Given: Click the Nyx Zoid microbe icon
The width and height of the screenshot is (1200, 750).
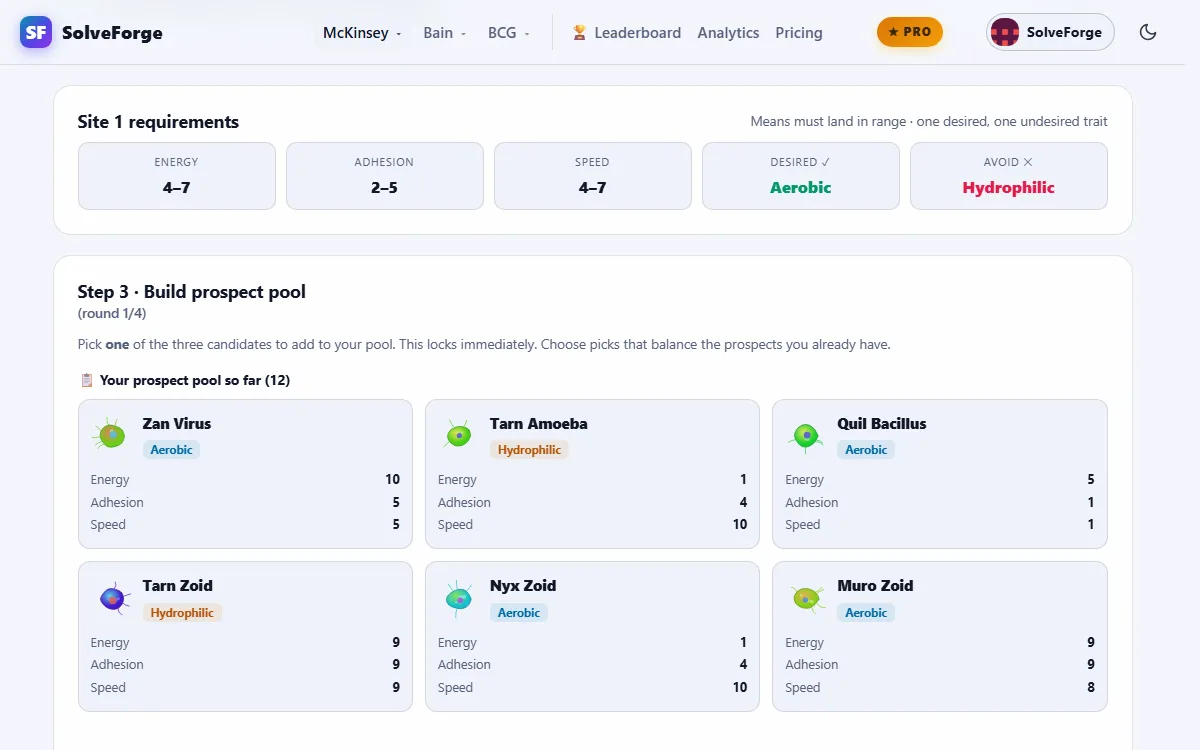Looking at the screenshot, I should coord(458,598).
